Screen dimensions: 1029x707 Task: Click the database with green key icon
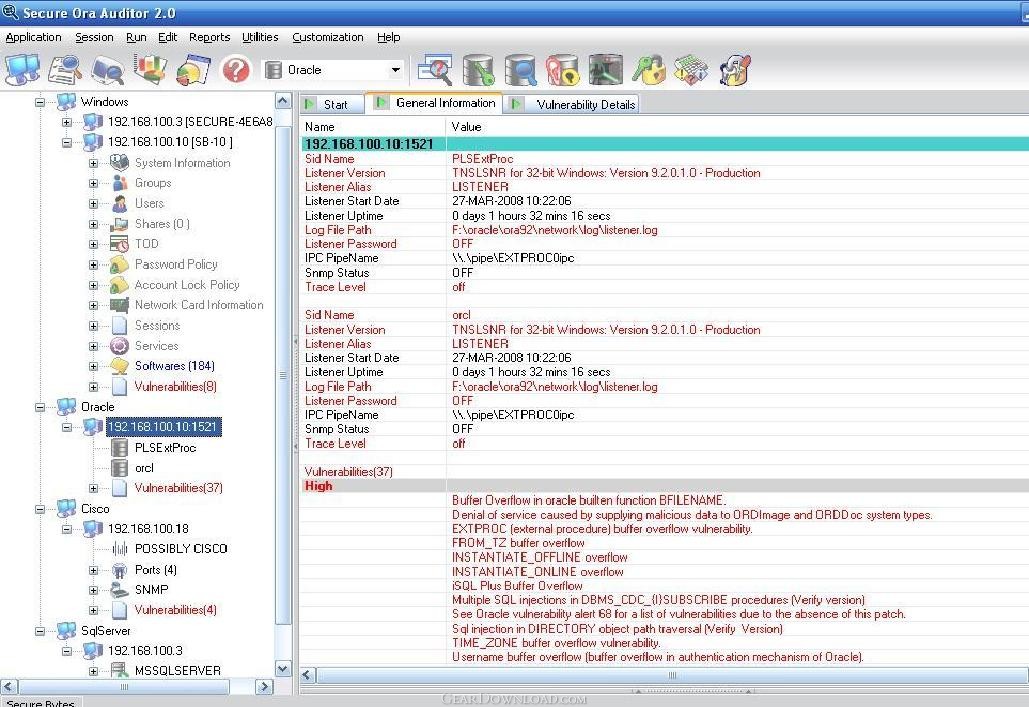coord(478,70)
